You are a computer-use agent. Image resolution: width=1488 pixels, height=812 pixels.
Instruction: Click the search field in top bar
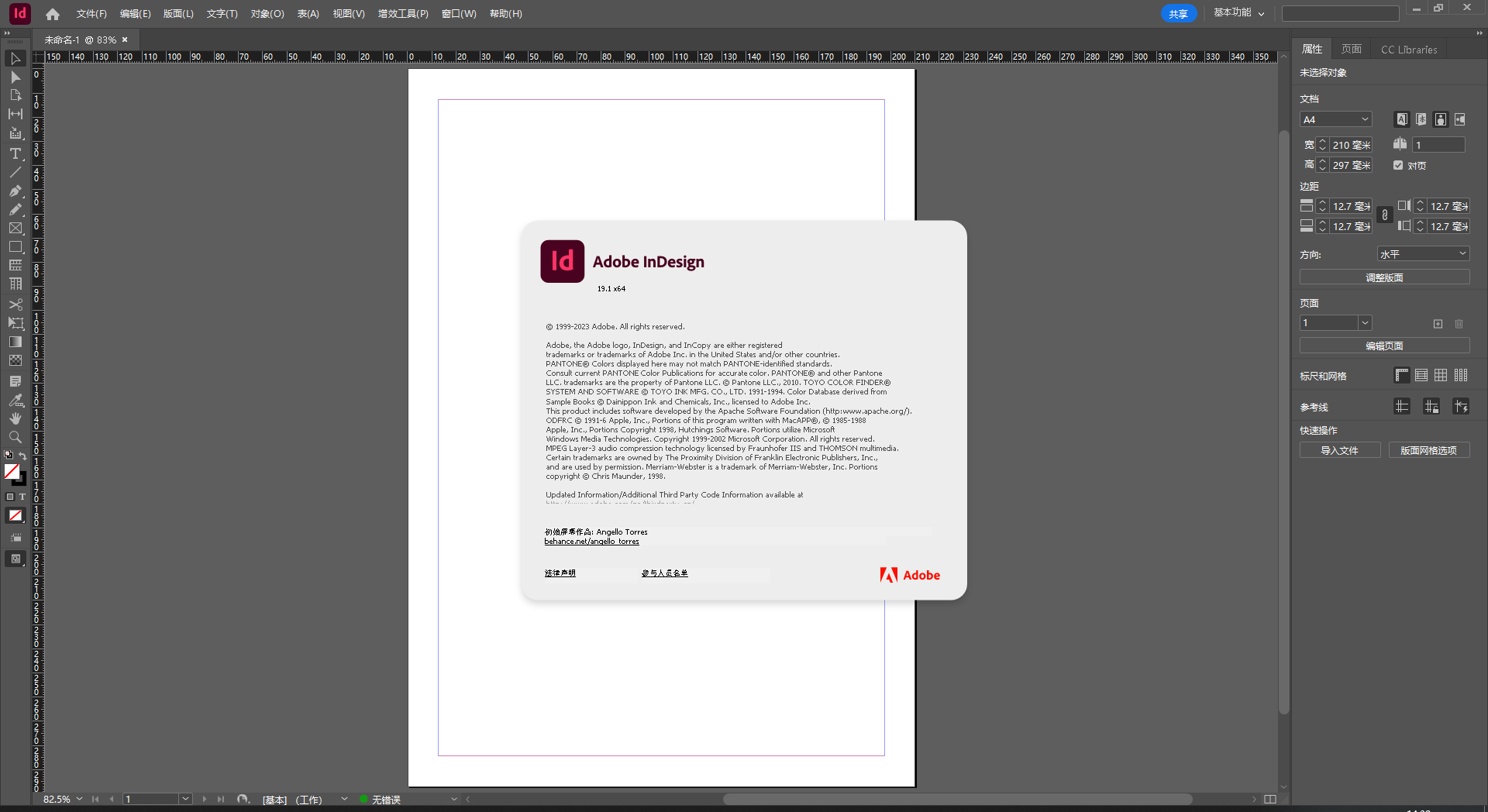(x=1340, y=13)
